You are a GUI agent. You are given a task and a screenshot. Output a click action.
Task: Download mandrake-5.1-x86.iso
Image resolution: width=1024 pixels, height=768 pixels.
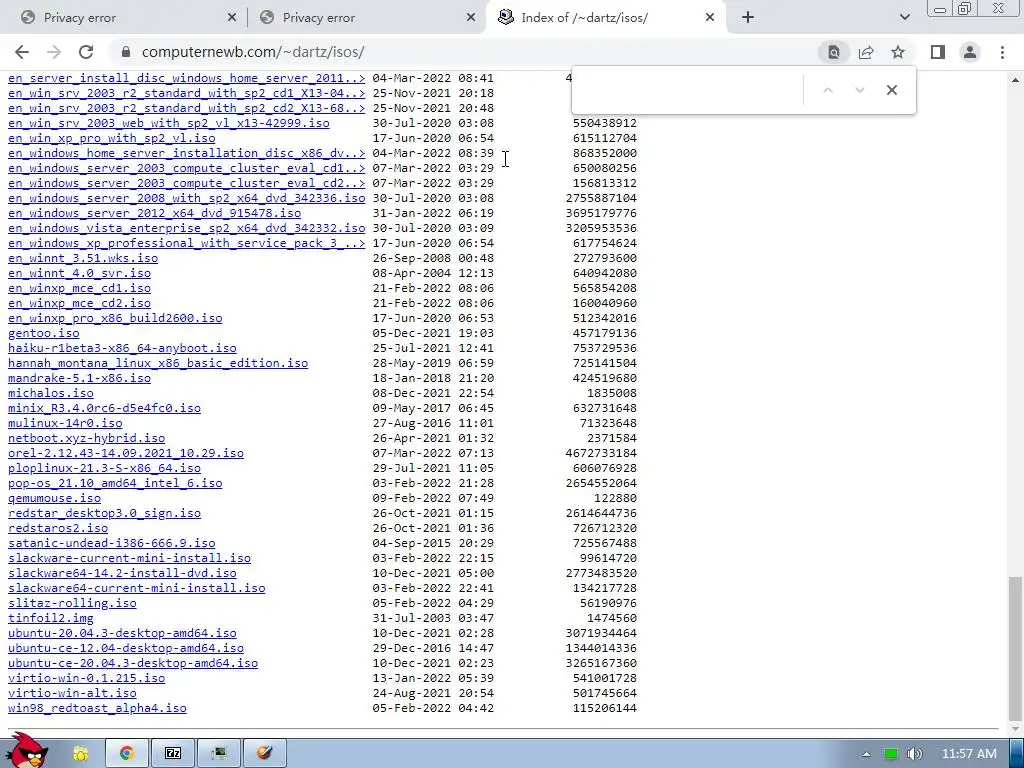click(x=79, y=378)
